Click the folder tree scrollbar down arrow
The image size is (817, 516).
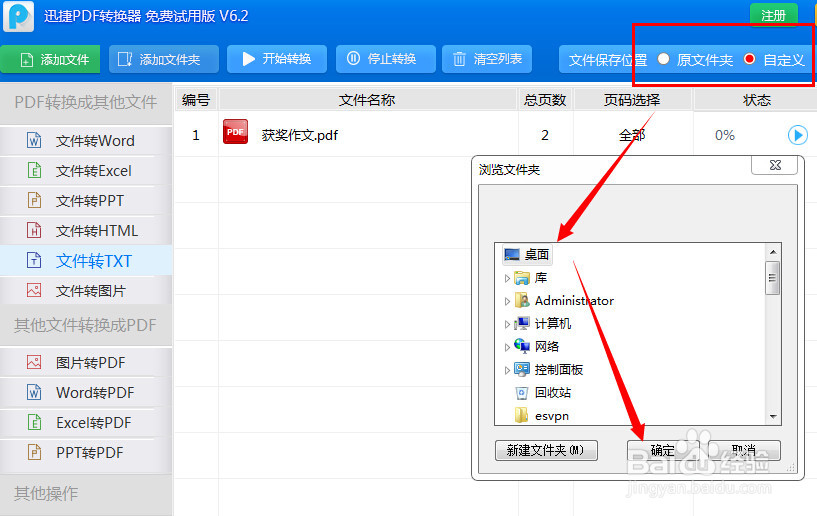click(773, 416)
